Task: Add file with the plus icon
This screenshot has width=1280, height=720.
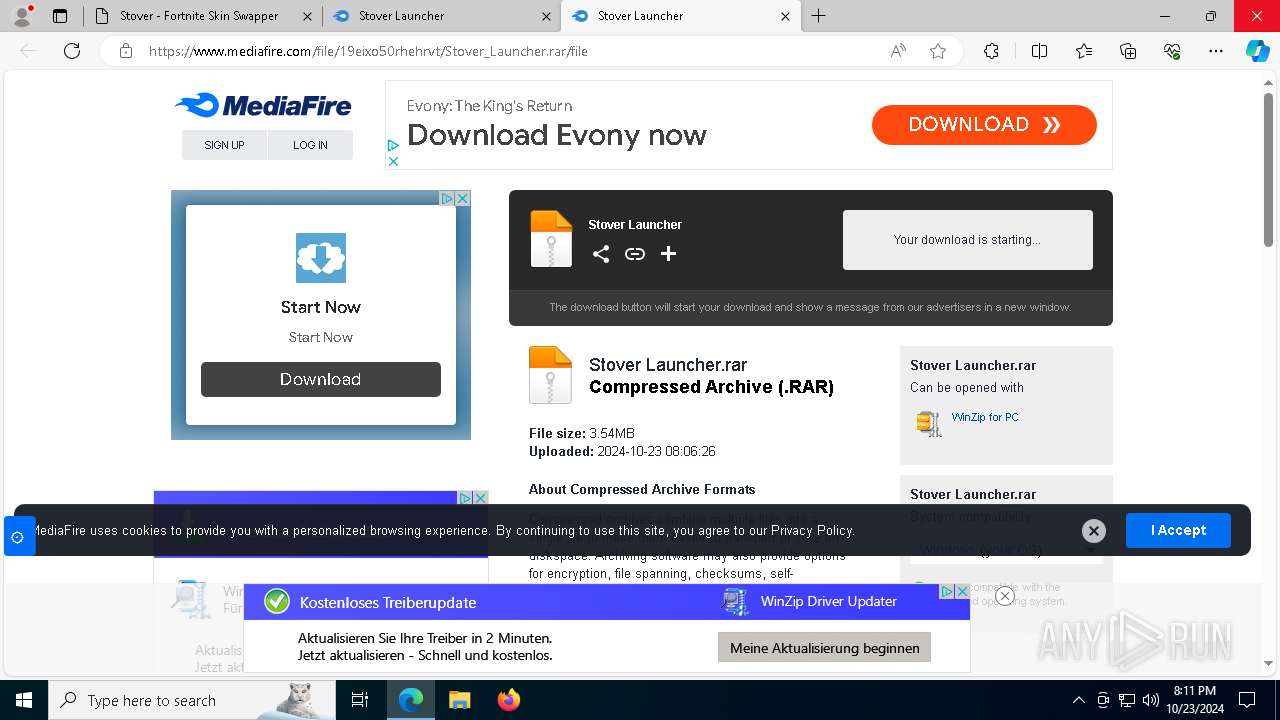Action: click(x=669, y=254)
